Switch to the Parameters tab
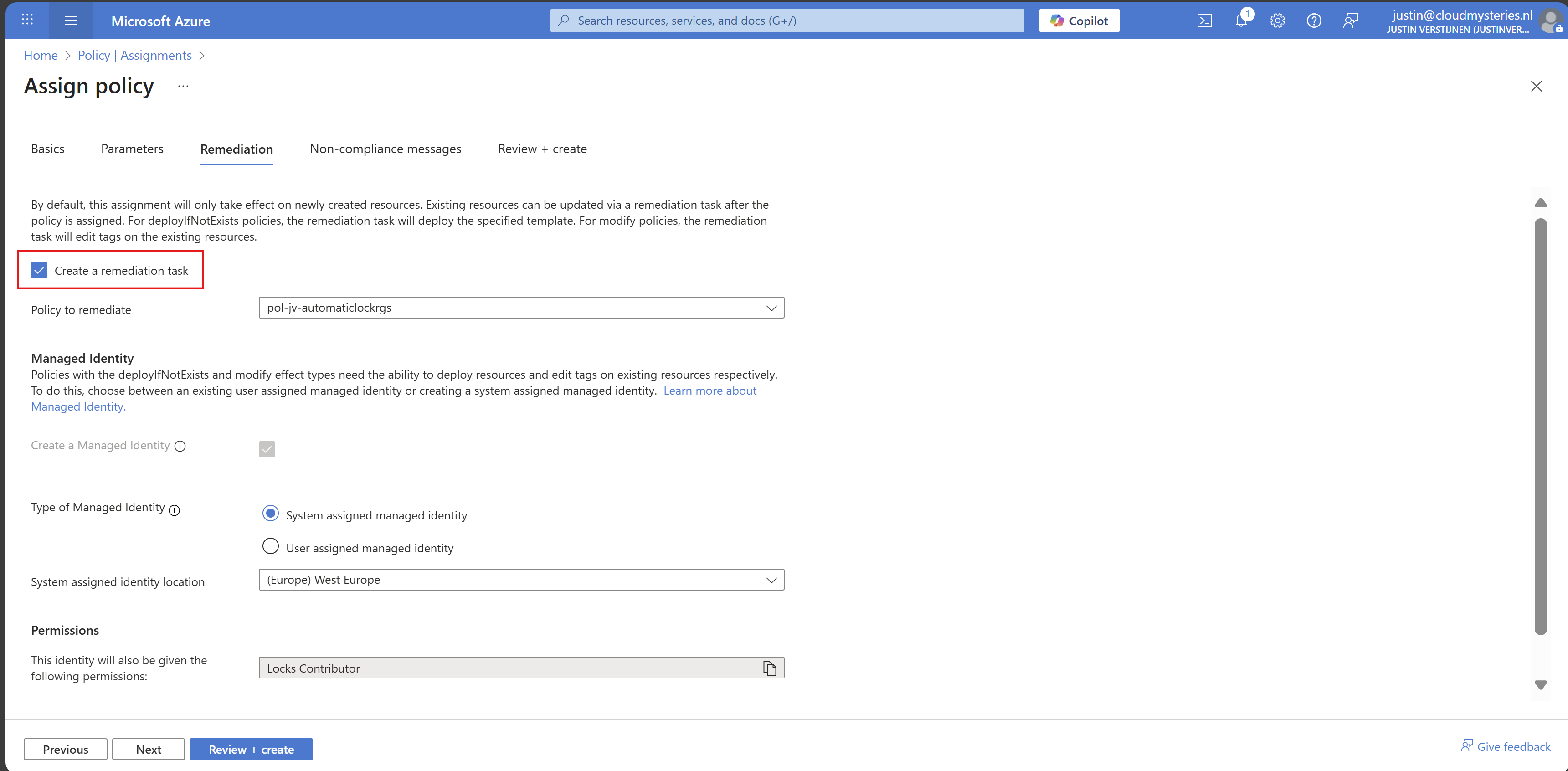Image resolution: width=1568 pixels, height=771 pixels. [x=132, y=149]
